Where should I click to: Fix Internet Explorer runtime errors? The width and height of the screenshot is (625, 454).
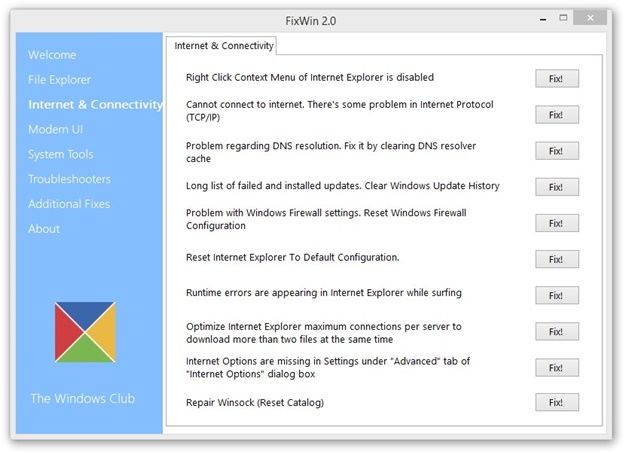[557, 295]
